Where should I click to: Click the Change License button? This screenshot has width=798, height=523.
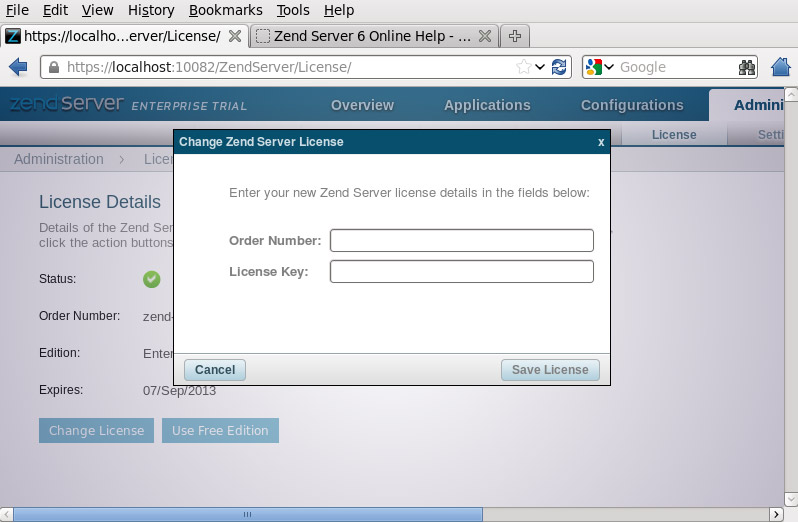click(96, 430)
